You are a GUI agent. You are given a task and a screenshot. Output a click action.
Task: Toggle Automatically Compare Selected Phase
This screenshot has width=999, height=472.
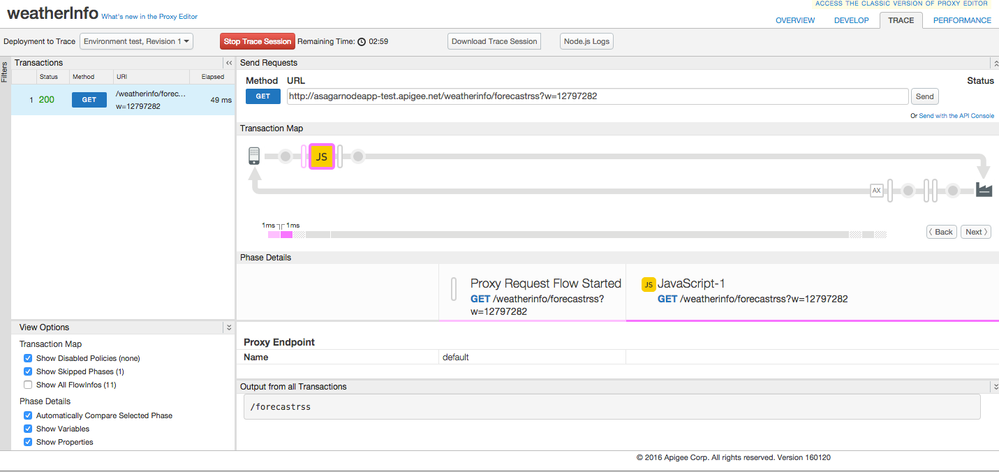coord(27,415)
